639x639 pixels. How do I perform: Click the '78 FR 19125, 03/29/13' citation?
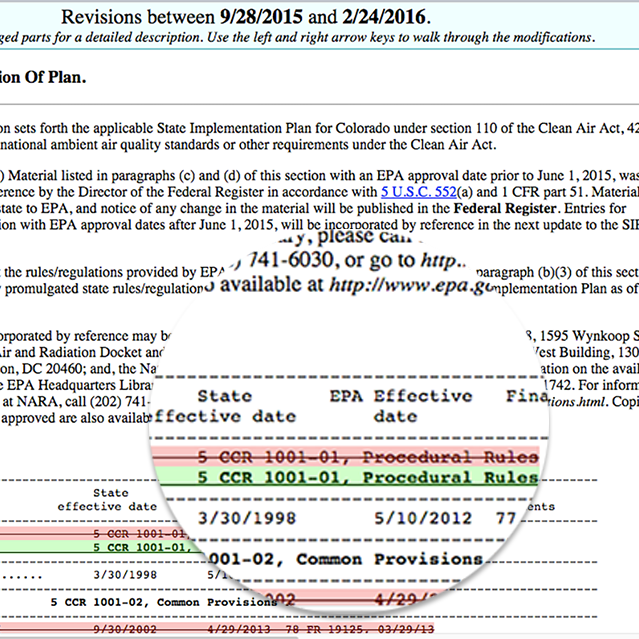coord(360,629)
